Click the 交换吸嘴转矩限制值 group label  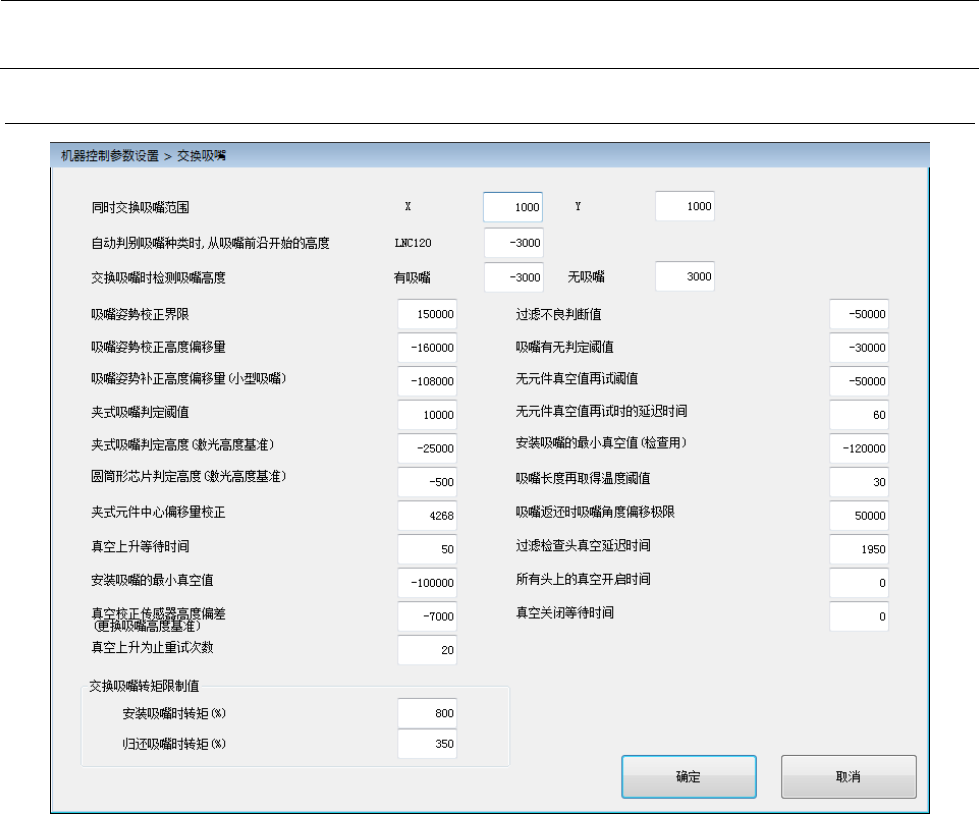point(144,686)
